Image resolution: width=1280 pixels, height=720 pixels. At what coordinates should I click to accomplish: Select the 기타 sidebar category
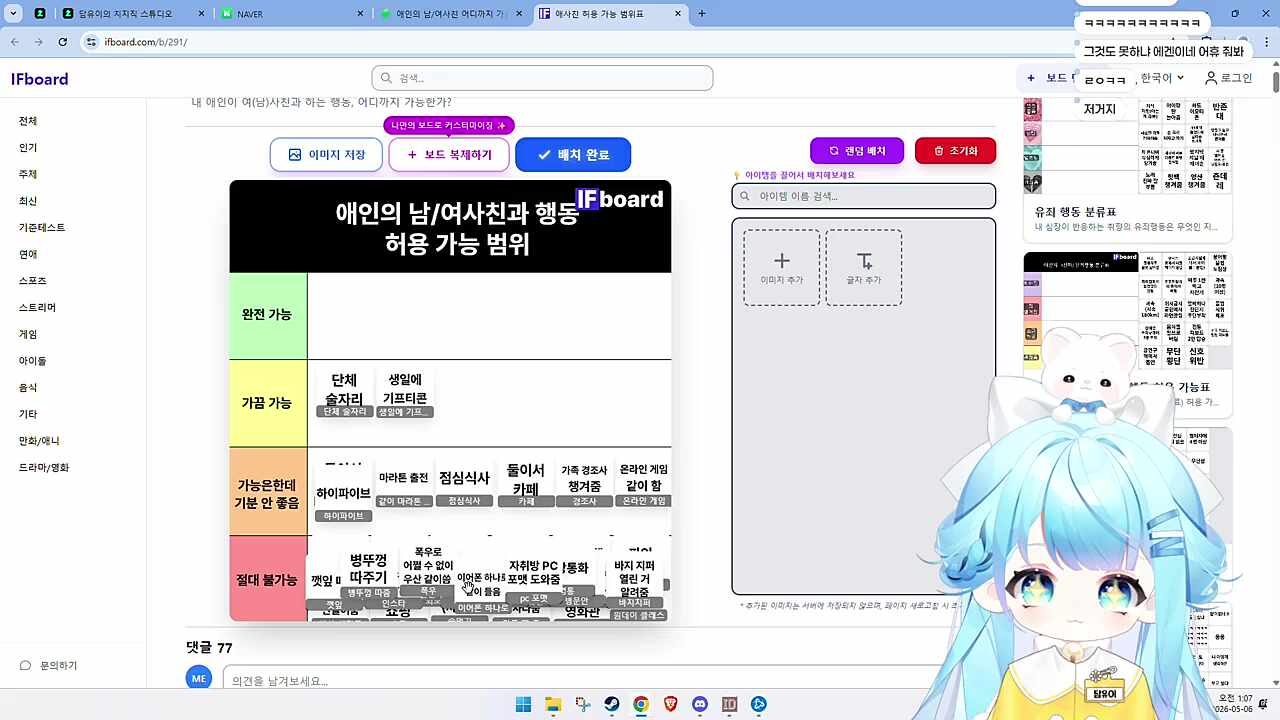28,414
